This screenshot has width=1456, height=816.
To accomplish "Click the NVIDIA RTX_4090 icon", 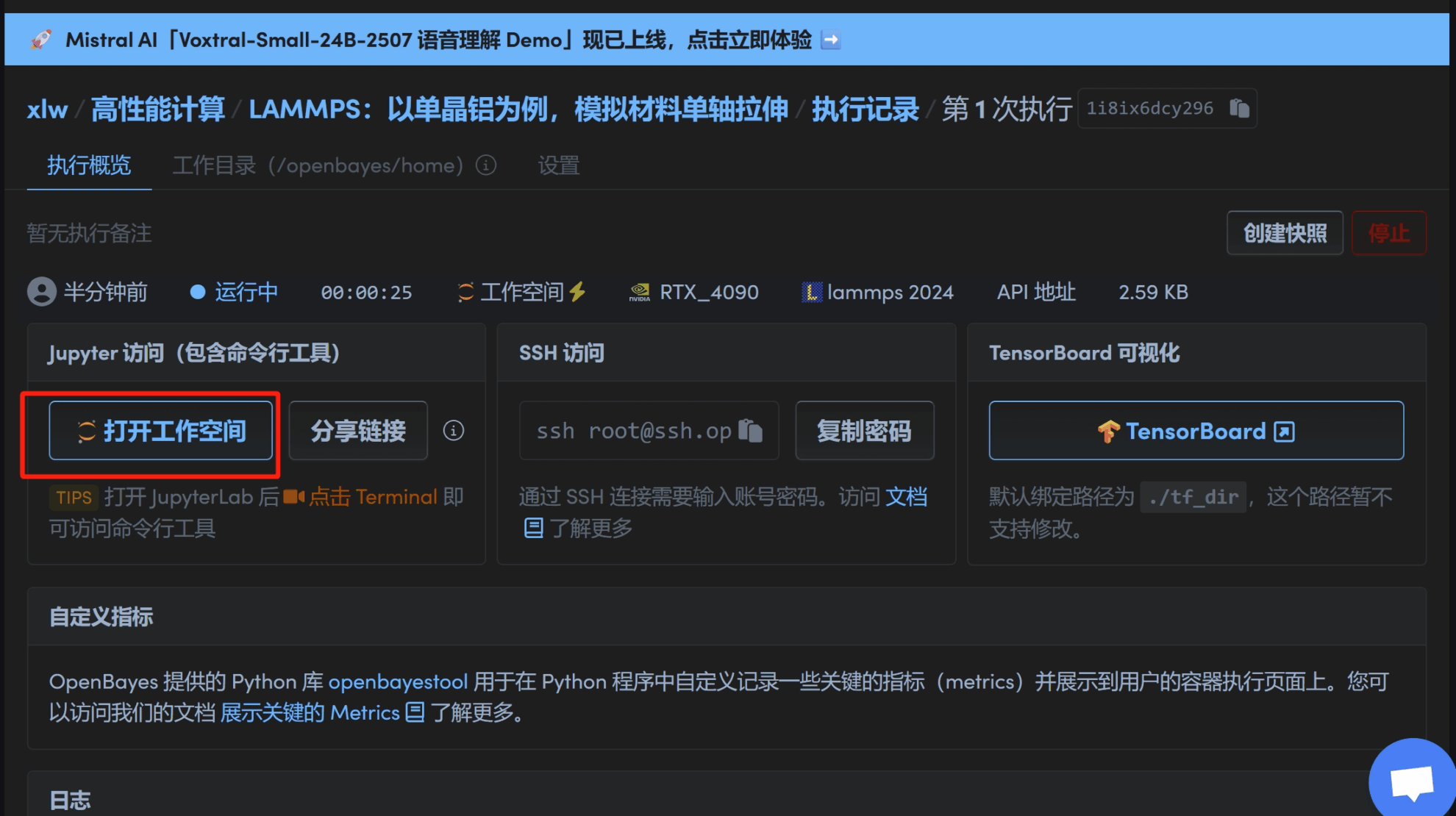I will (640, 293).
